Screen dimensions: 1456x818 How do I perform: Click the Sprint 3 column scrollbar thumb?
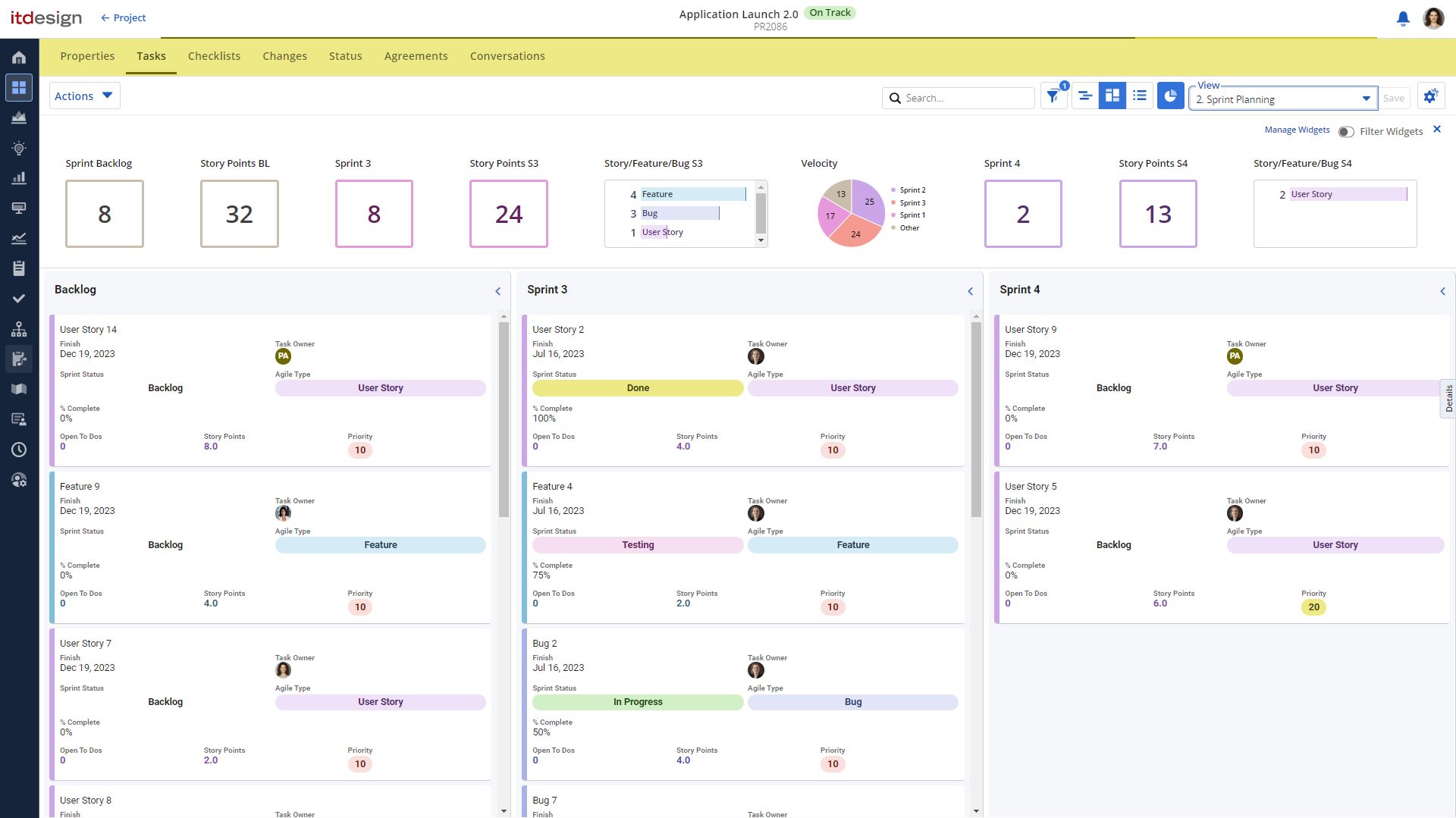click(976, 419)
